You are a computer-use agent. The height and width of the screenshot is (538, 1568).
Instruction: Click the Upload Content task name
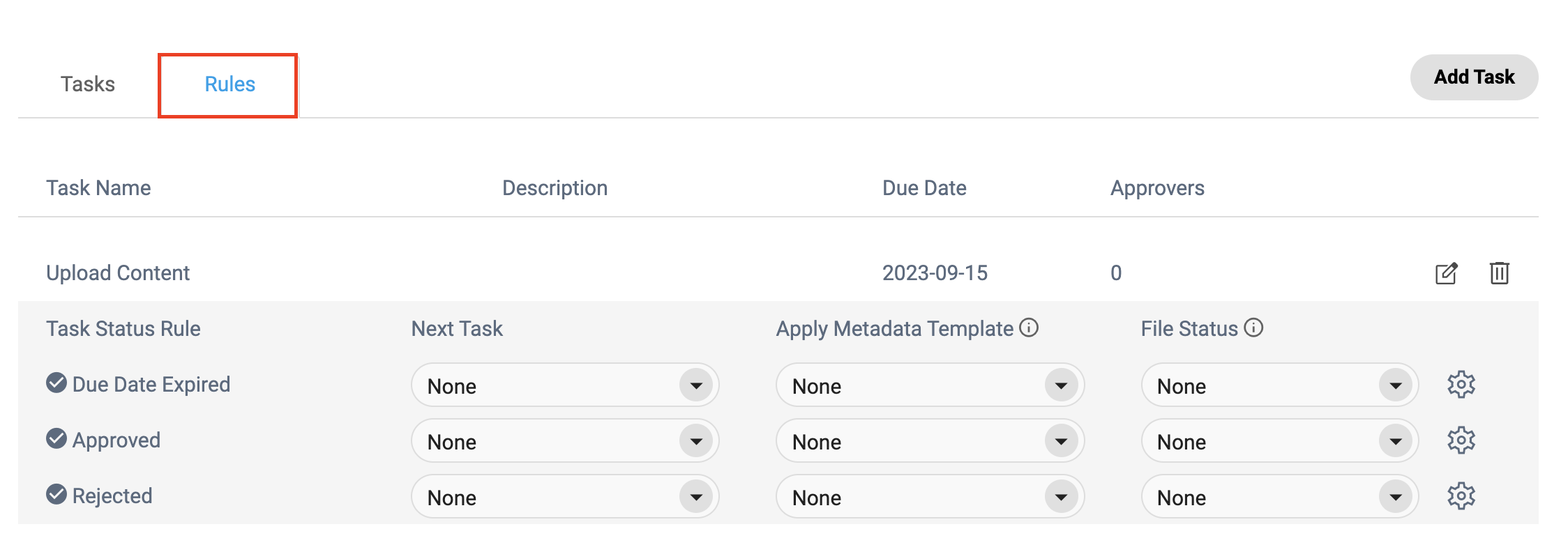[x=118, y=273]
